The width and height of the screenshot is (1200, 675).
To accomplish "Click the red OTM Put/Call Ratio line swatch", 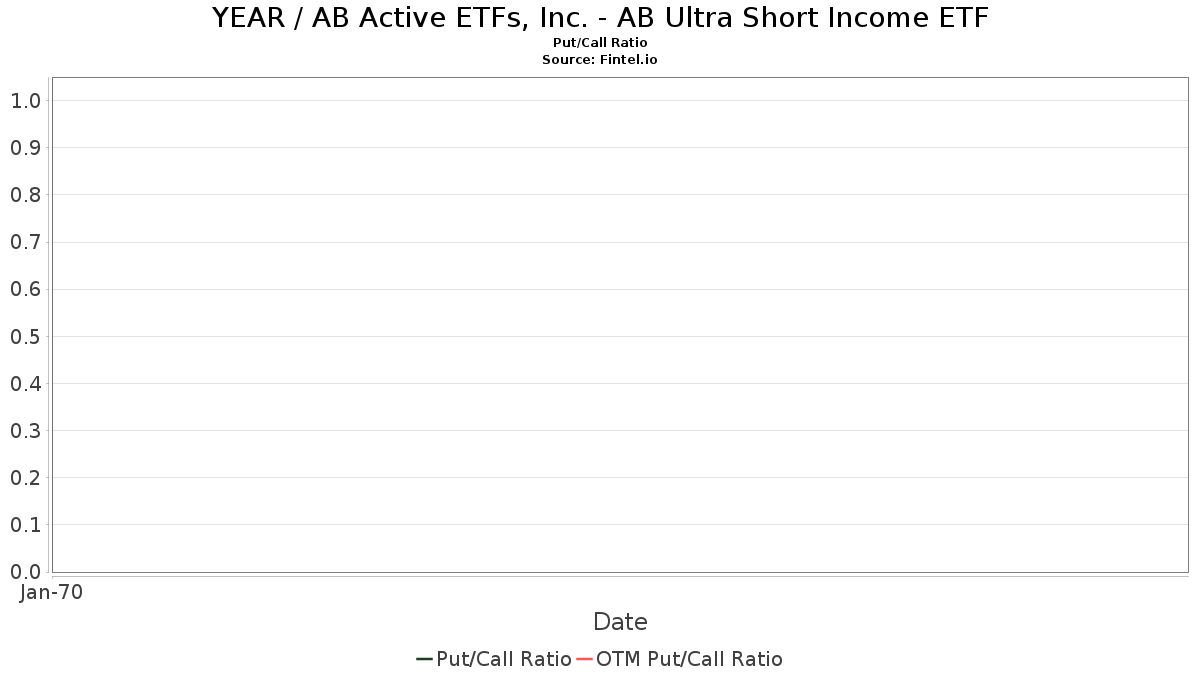I will [585, 659].
